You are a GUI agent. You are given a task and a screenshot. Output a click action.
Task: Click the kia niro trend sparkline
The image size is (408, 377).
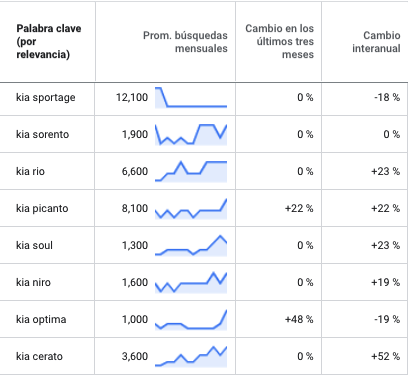[191, 283]
